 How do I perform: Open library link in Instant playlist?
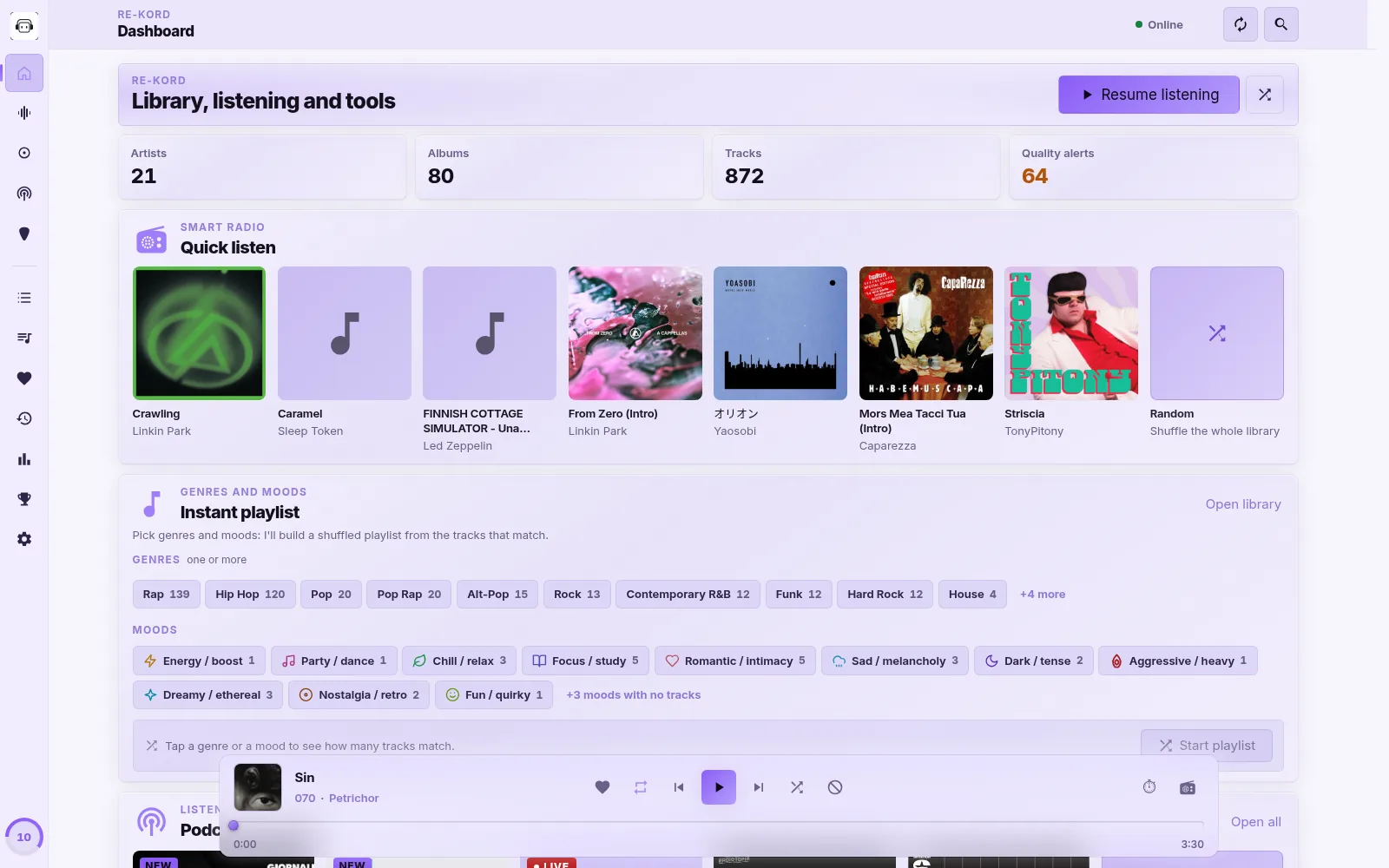click(x=1243, y=504)
